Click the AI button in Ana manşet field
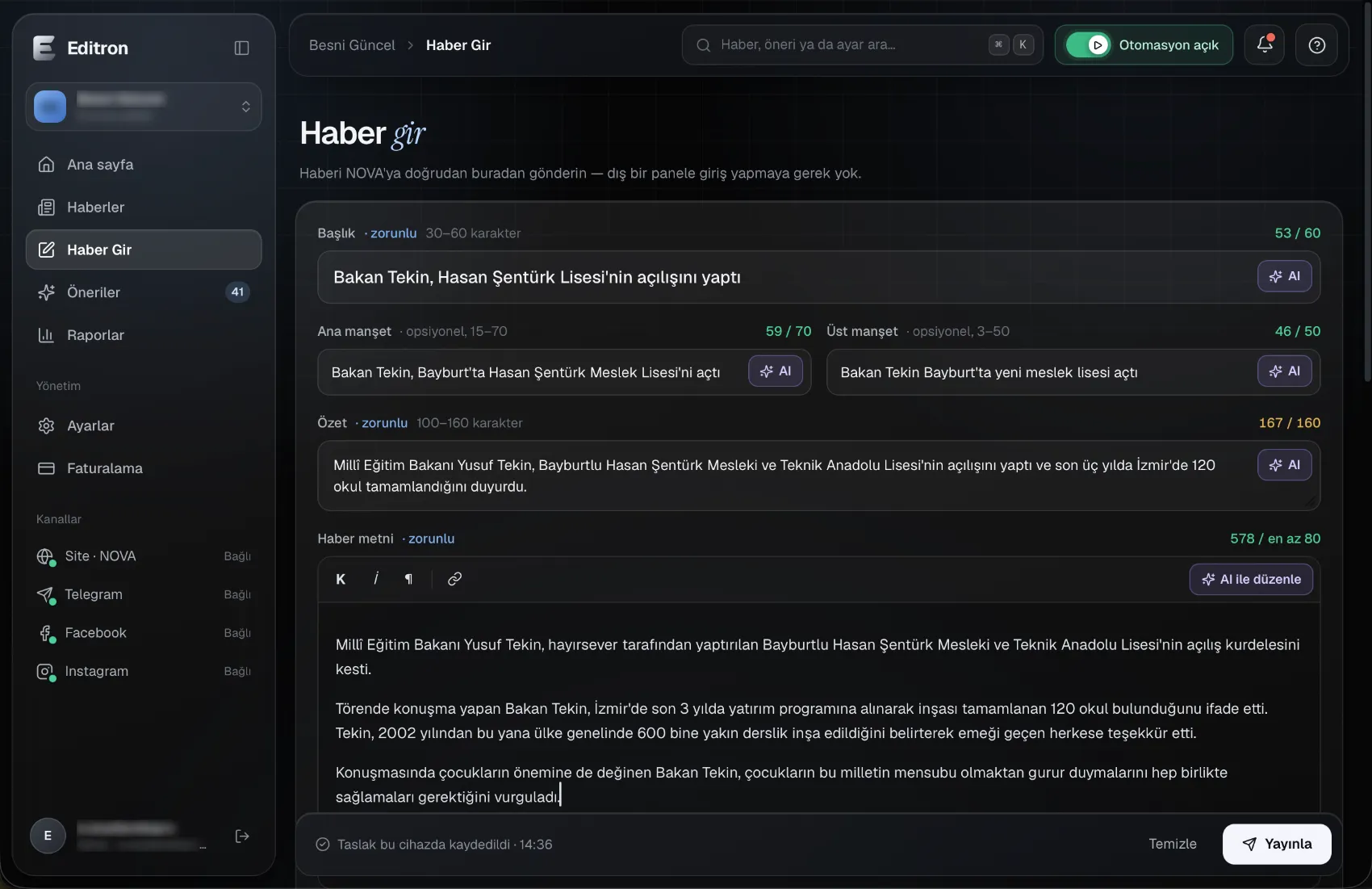 [775, 371]
